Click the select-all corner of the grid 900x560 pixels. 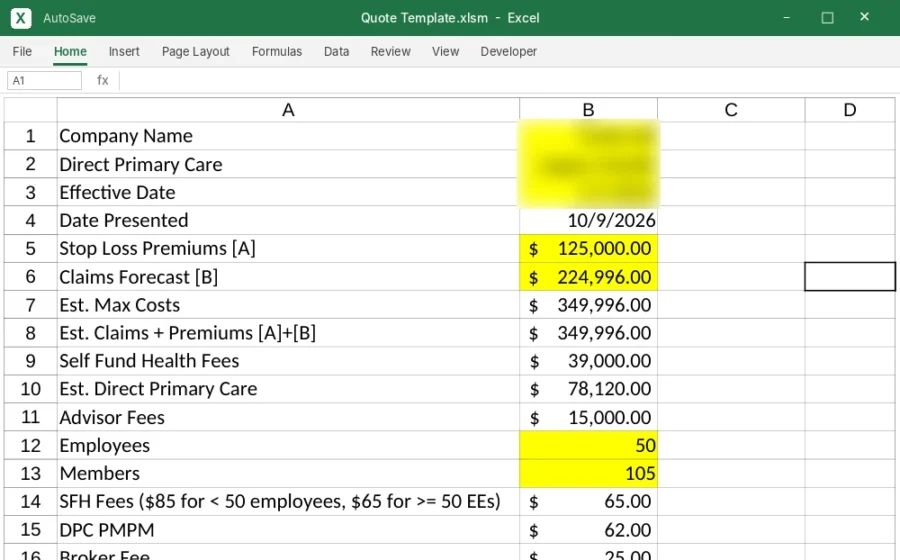point(30,110)
